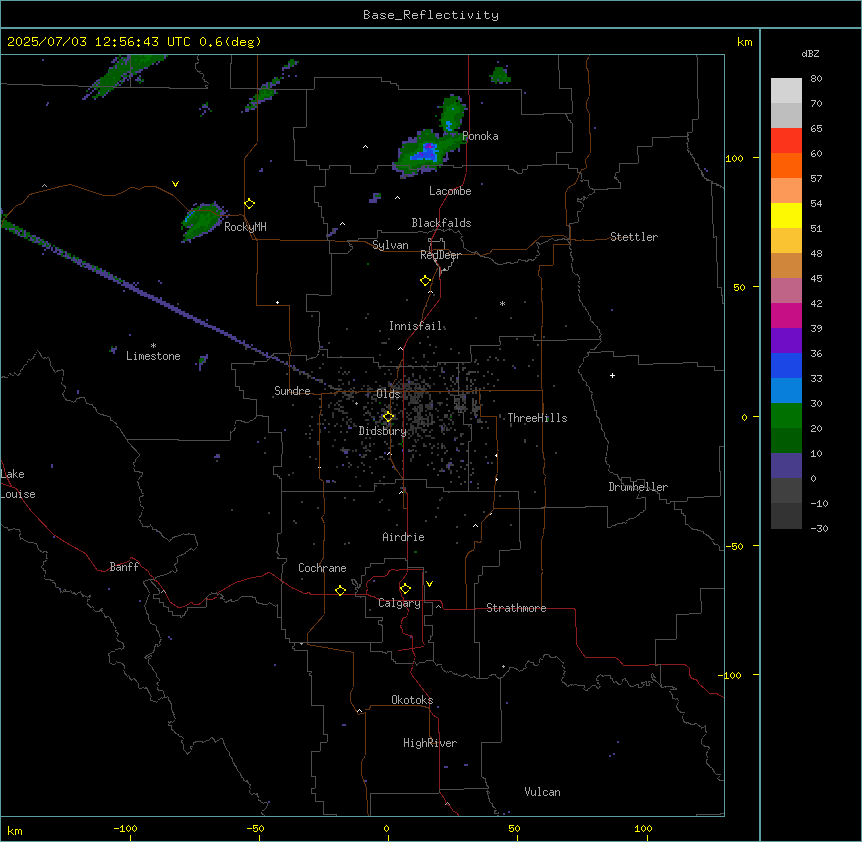Click the Olds town label
Screen dimensions: 862x842
[x=388, y=394]
